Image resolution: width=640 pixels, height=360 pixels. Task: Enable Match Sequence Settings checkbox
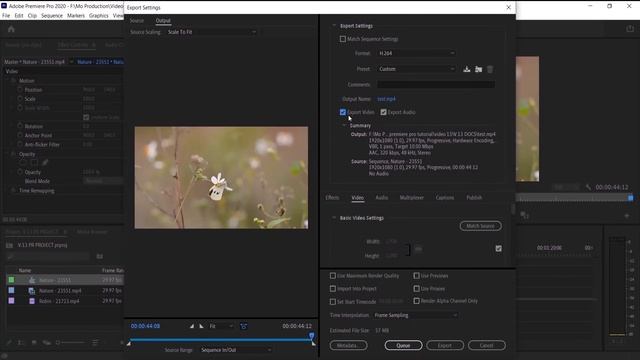tap(343, 39)
